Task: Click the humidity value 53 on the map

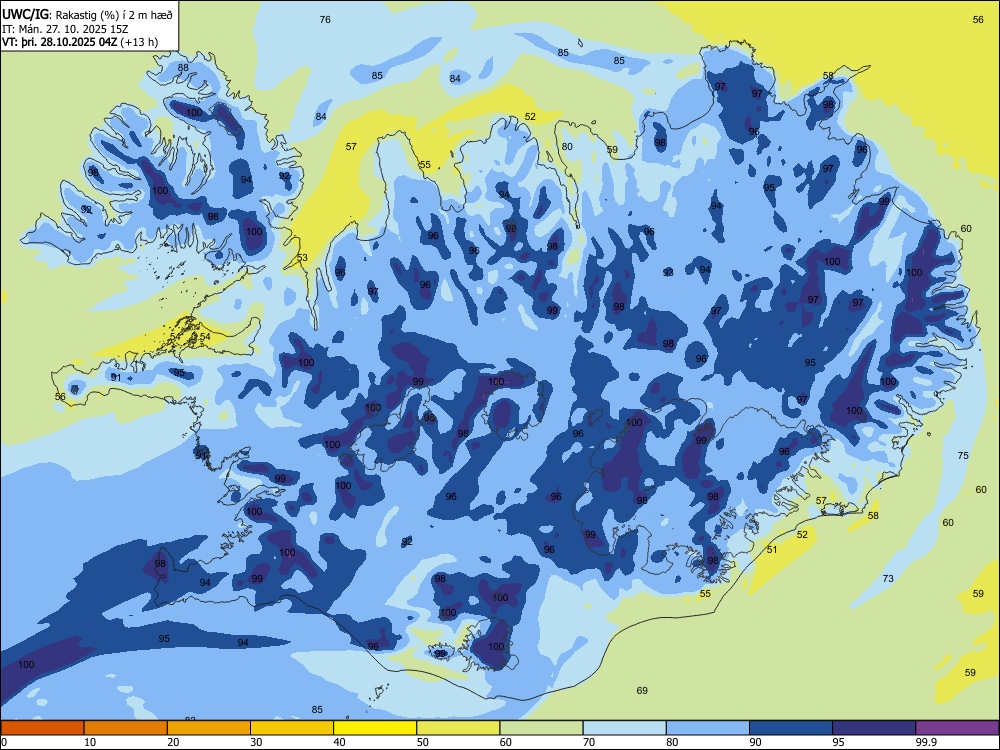Action: [302, 258]
